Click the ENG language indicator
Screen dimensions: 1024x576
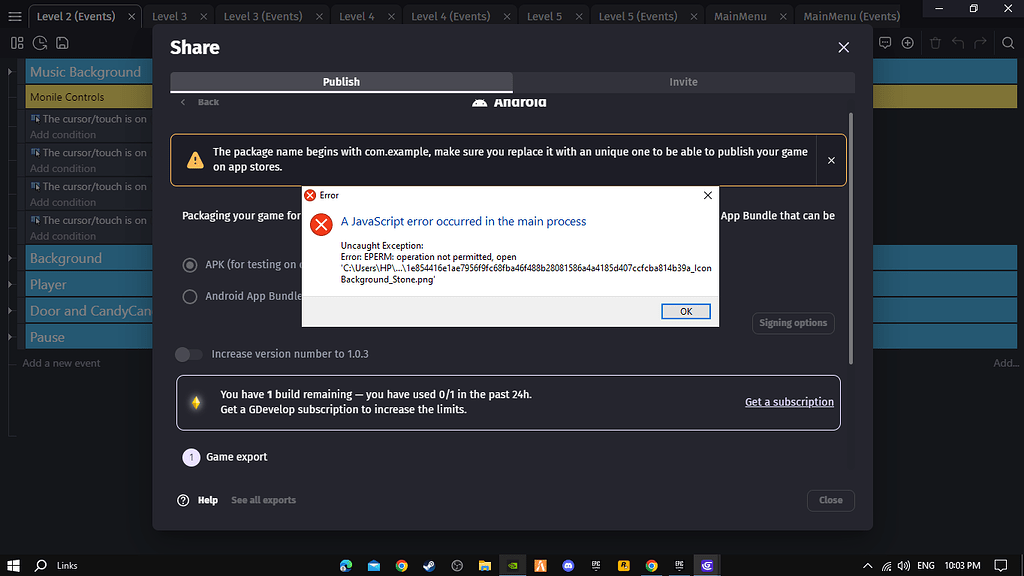click(x=925, y=566)
